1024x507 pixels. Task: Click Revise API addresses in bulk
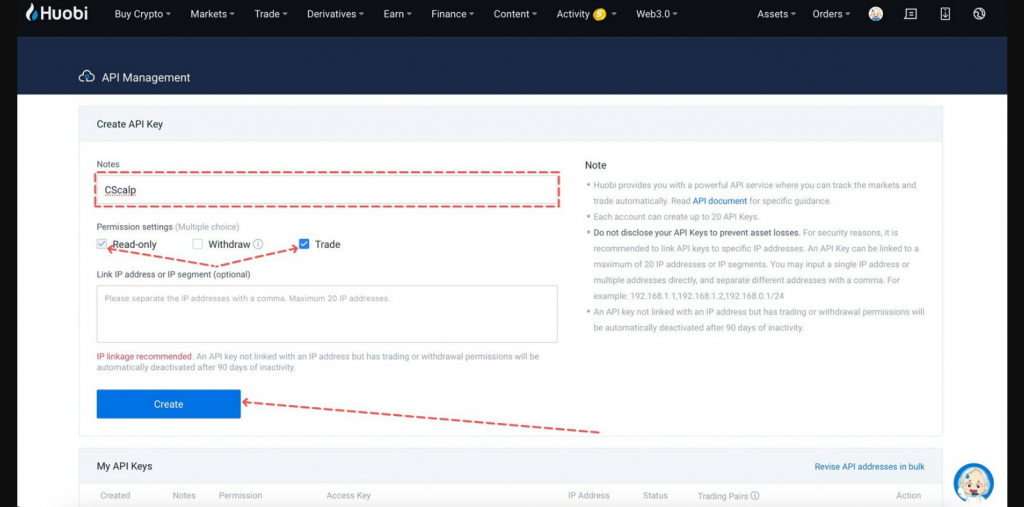pyautogui.click(x=867, y=466)
